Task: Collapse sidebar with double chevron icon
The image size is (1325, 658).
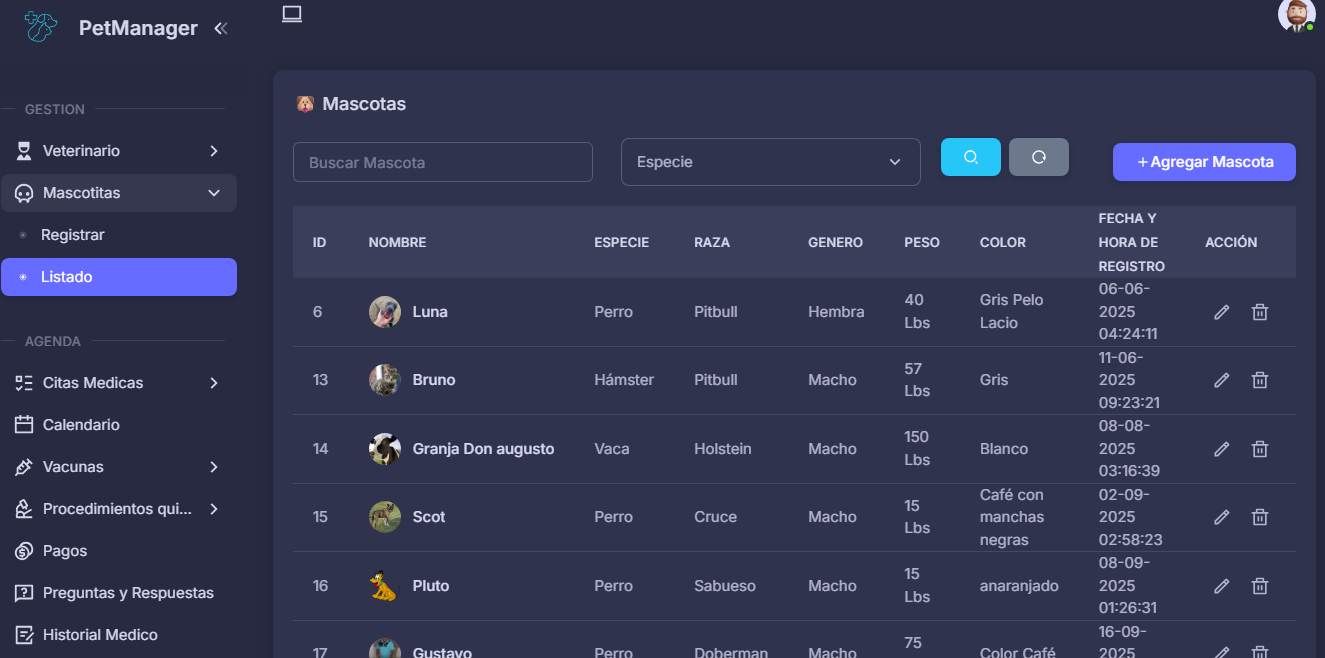Action: pyautogui.click(x=221, y=29)
